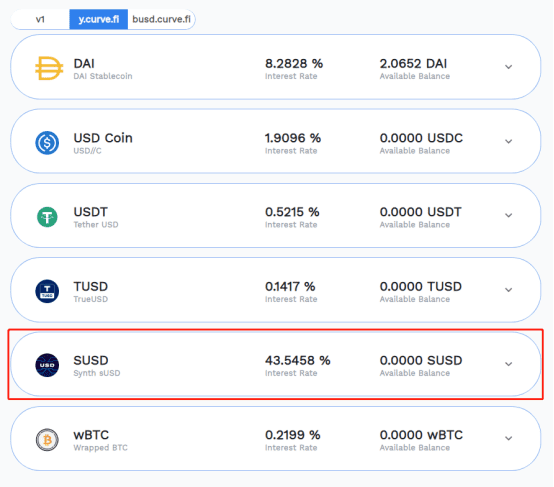Click the 43.5458 % SUSD interest rate
The image size is (554, 487).
click(x=297, y=360)
